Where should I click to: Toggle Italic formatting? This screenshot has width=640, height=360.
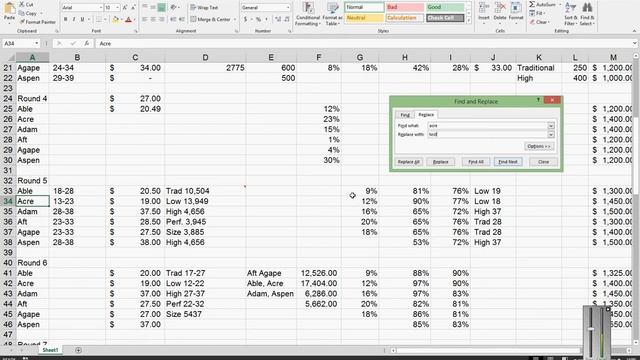(74, 19)
